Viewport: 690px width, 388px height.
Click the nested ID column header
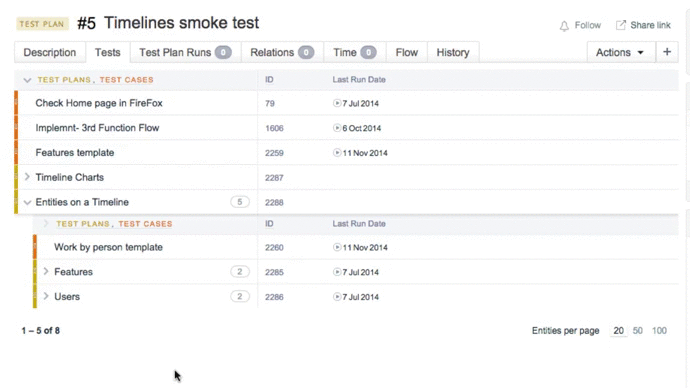coord(269,223)
